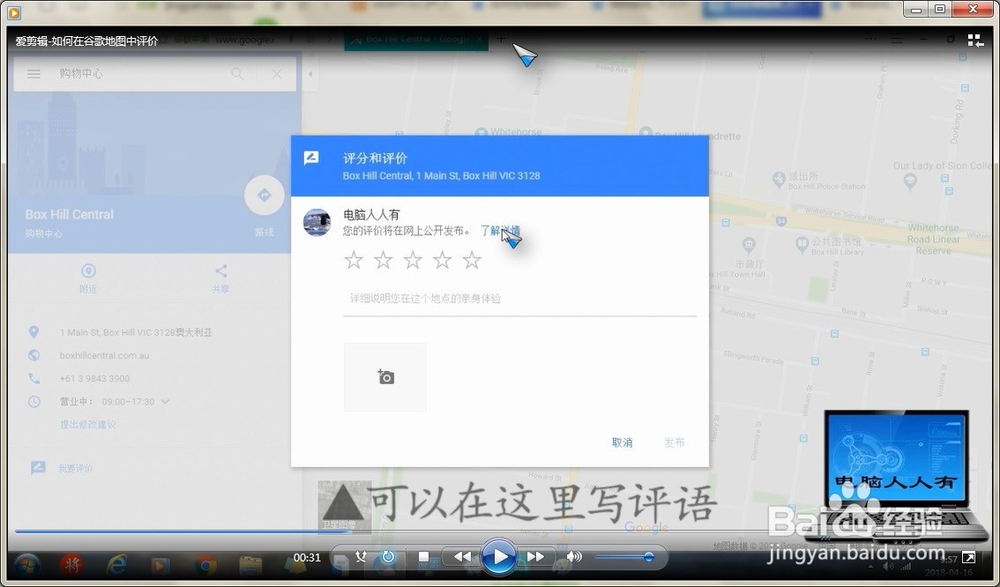The image size is (1000, 587).
Task: Open Internet Explorer from taskbar
Action: click(x=117, y=565)
